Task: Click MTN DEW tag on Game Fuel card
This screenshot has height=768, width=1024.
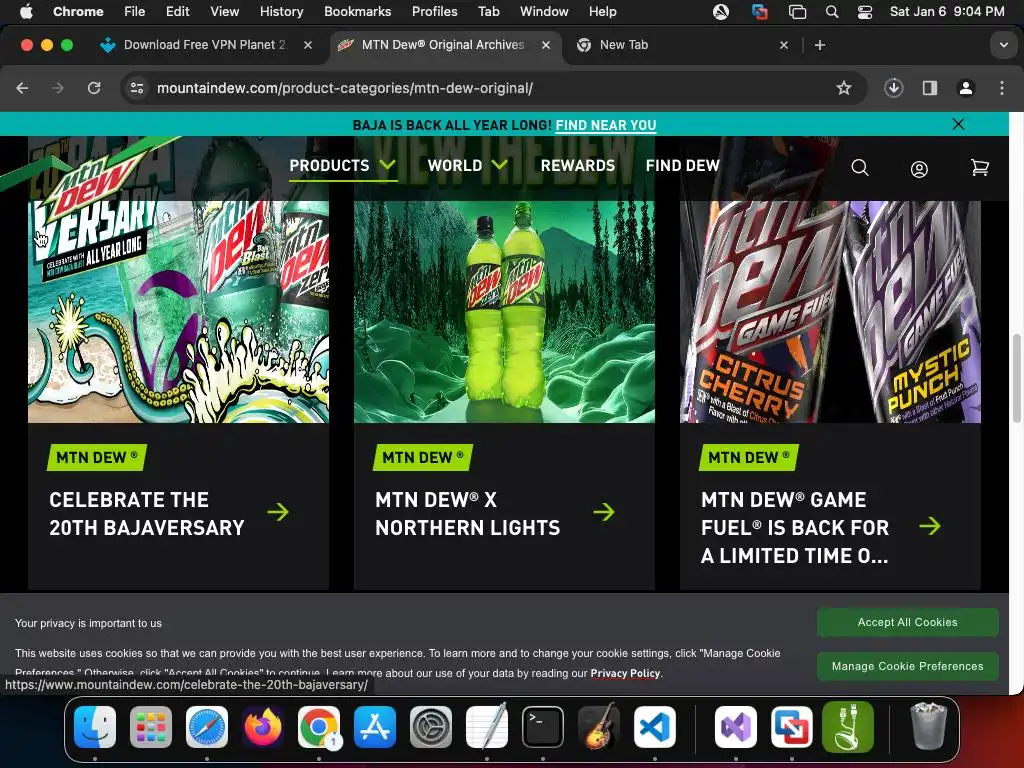Action: click(749, 458)
